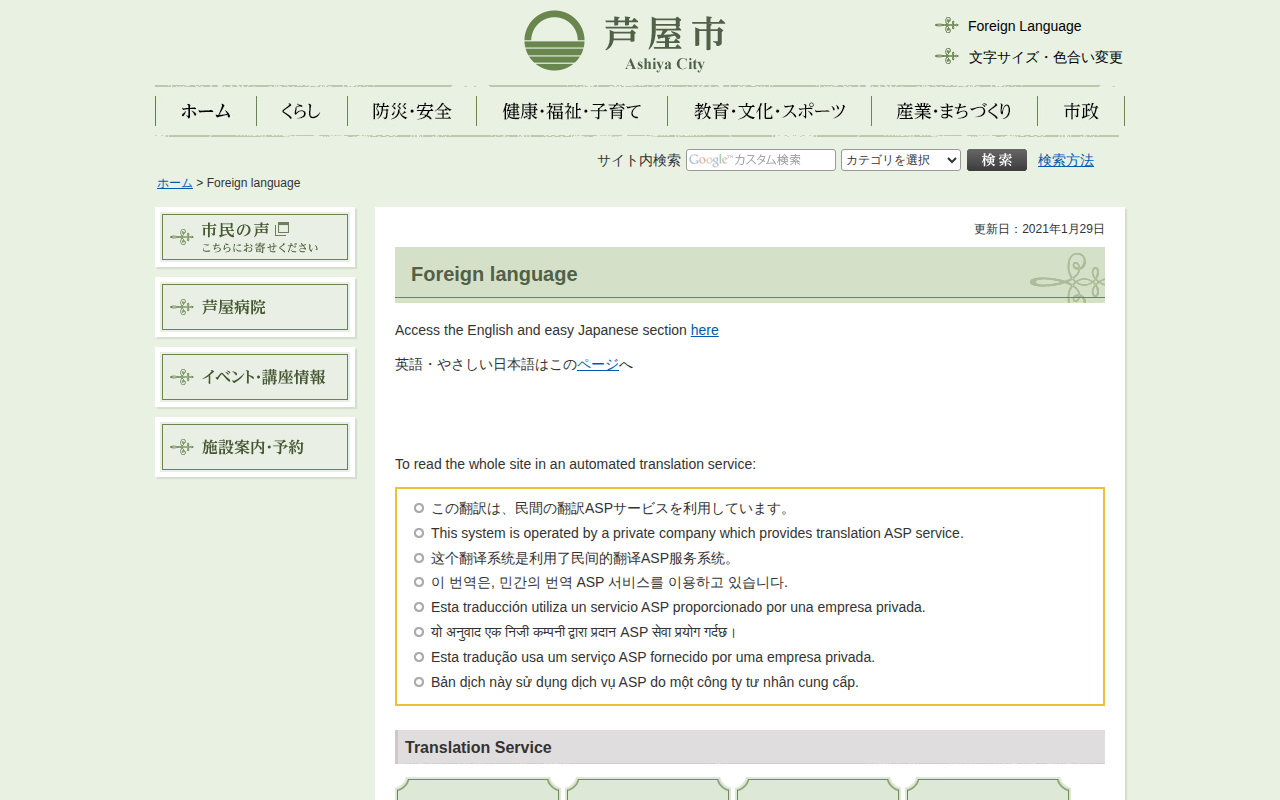
Task: Follow the 'here' English section link
Action: click(704, 330)
